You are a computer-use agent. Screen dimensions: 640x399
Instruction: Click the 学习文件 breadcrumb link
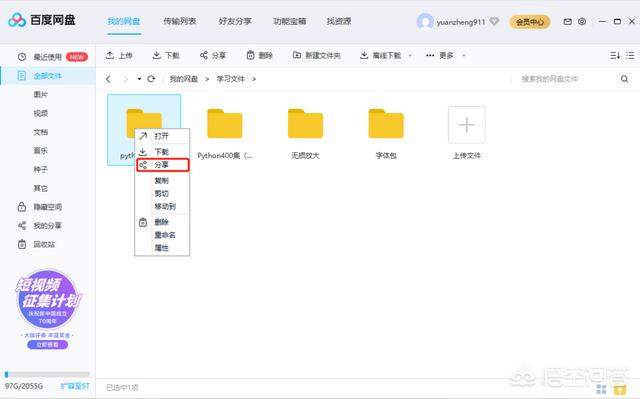point(231,79)
